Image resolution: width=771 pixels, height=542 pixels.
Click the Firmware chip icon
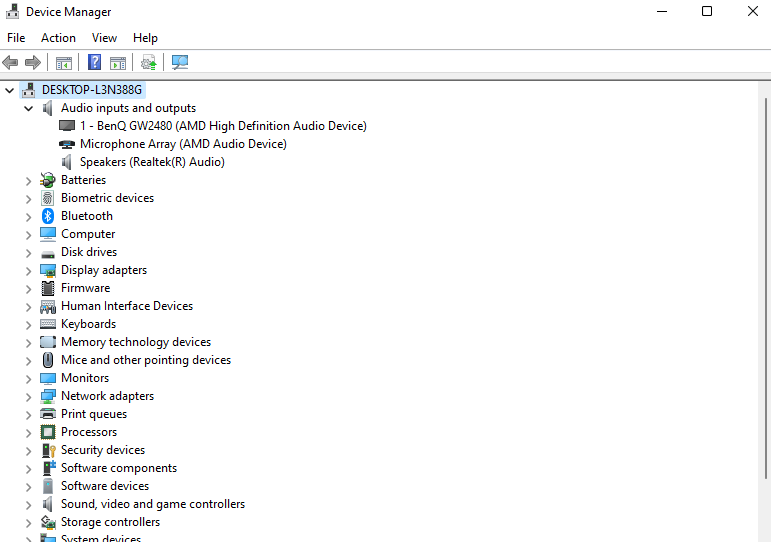coord(48,288)
